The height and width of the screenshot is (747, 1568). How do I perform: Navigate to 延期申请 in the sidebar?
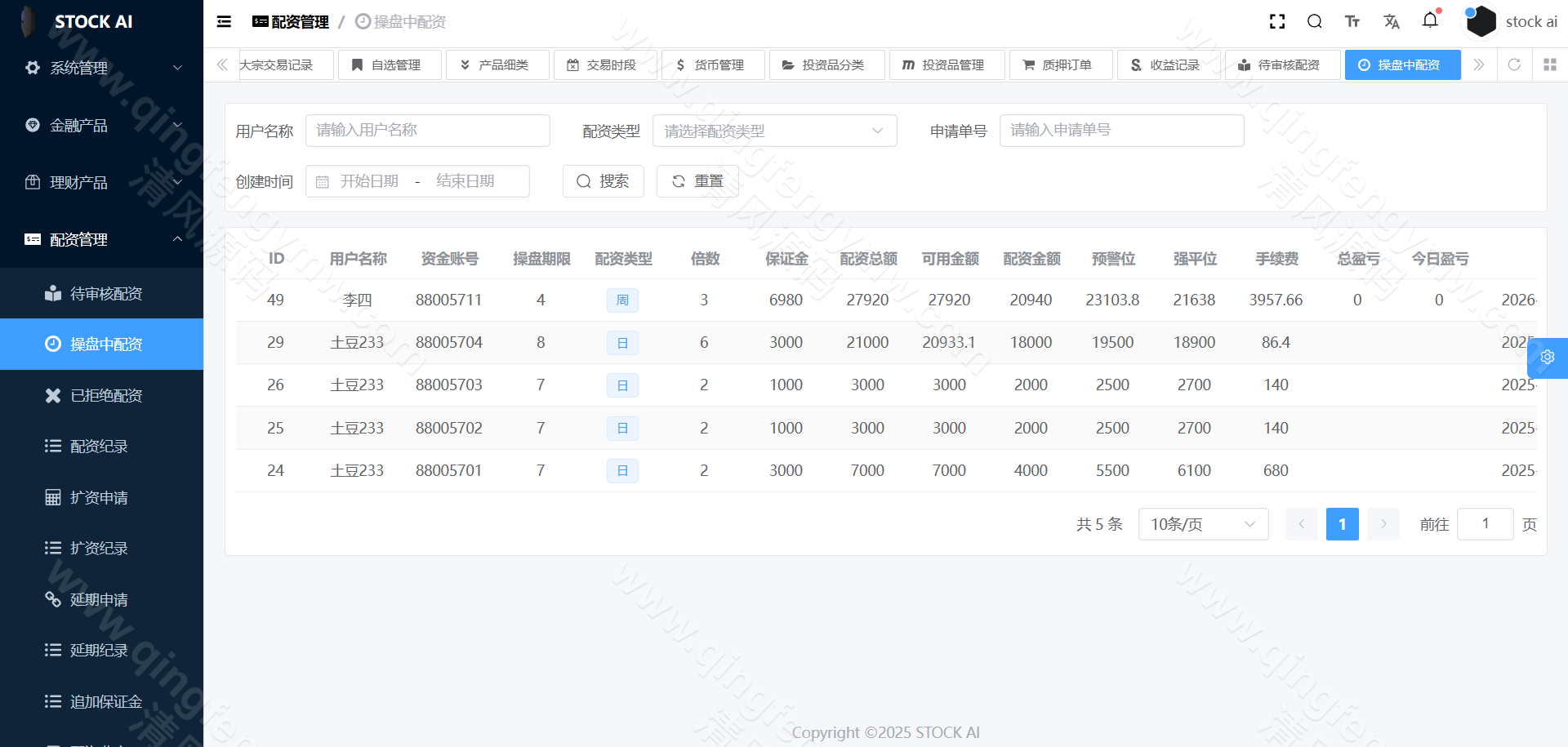click(98, 599)
